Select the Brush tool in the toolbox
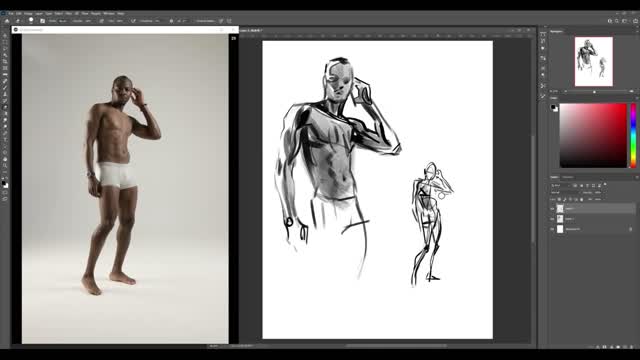This screenshot has height=360, width=640. coord(5,88)
